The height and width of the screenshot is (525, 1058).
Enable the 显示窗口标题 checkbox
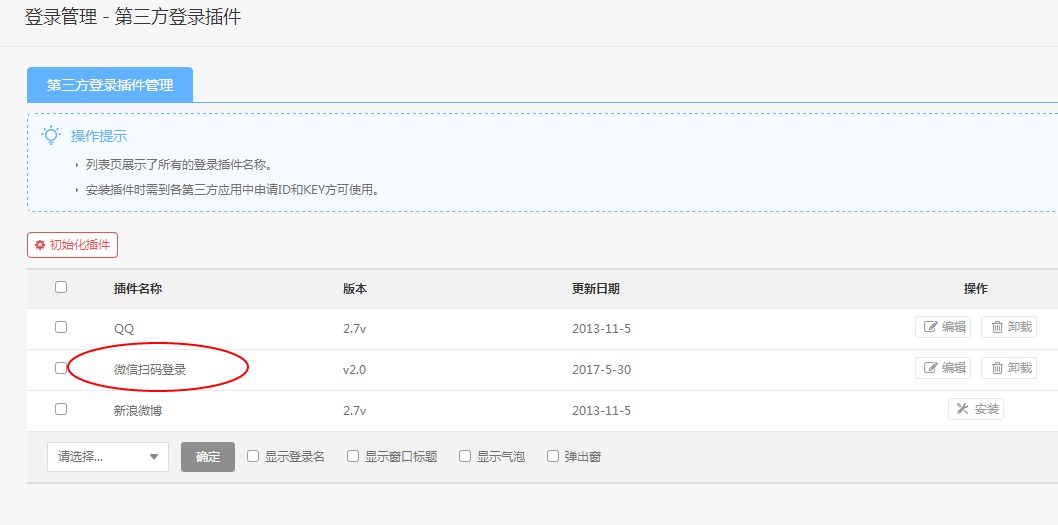pos(353,456)
